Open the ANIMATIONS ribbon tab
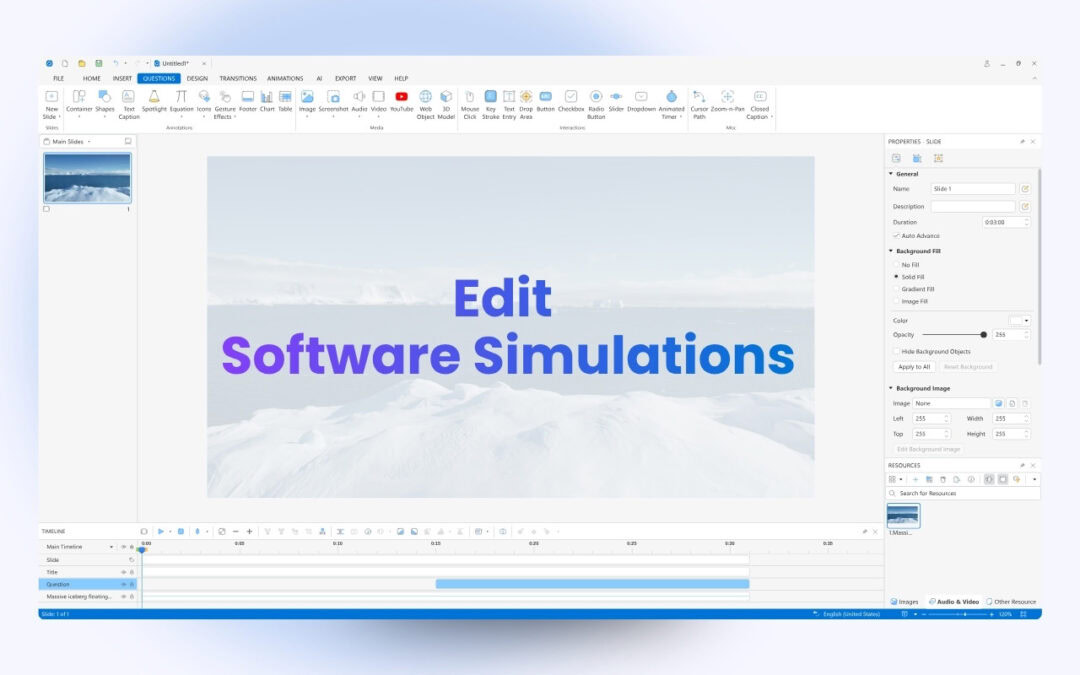Image resolution: width=1080 pixels, height=675 pixels. pos(285,79)
